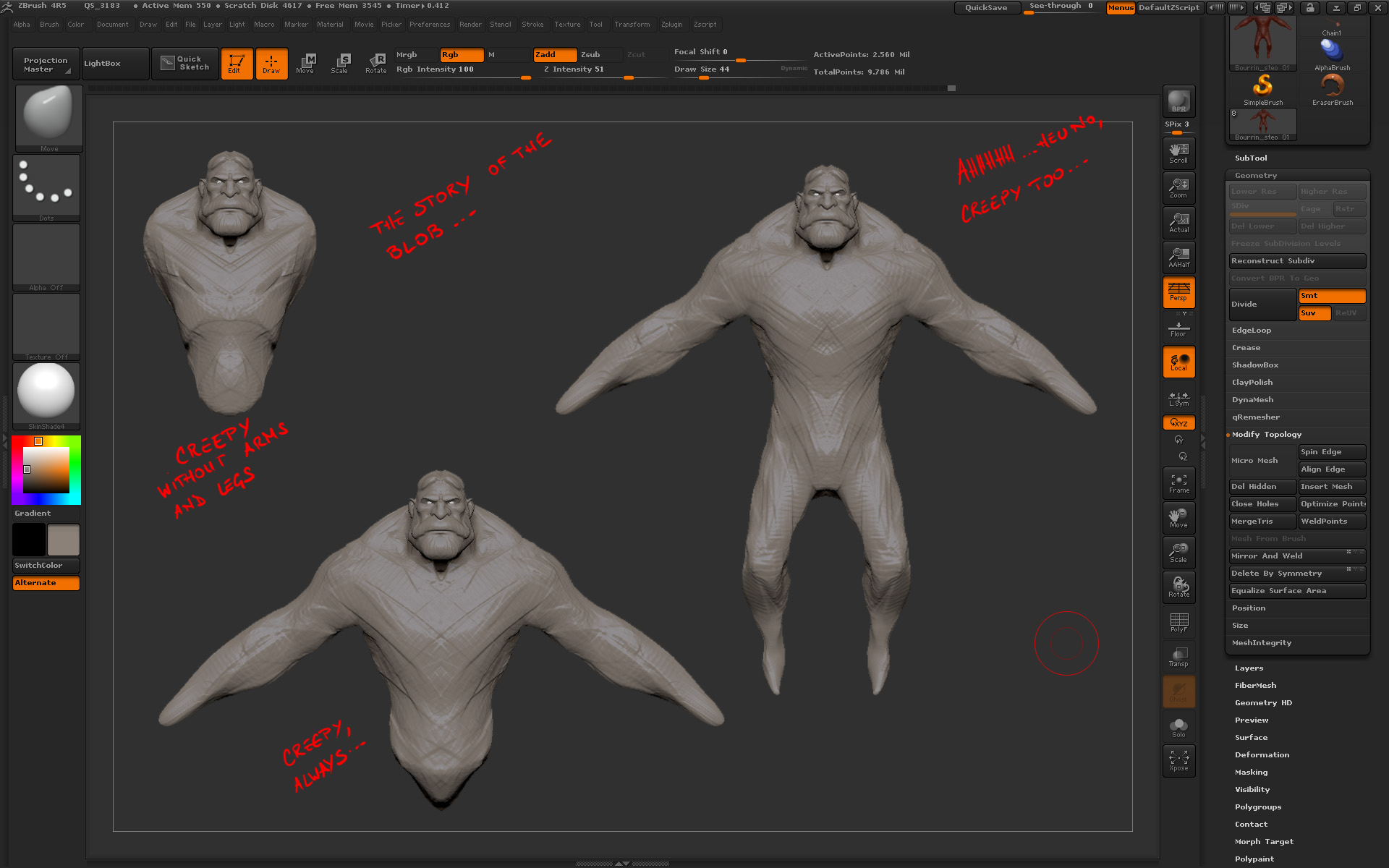Open the Brush menu
This screenshot has height=868, width=1389.
[x=50, y=25]
